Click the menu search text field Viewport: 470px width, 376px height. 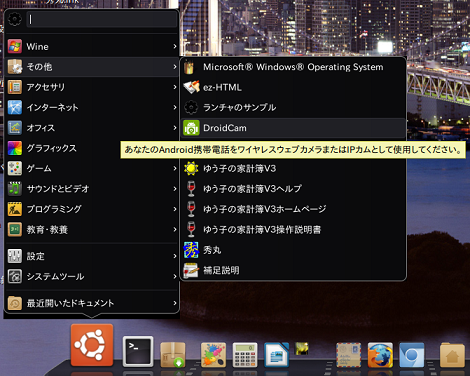(101, 19)
